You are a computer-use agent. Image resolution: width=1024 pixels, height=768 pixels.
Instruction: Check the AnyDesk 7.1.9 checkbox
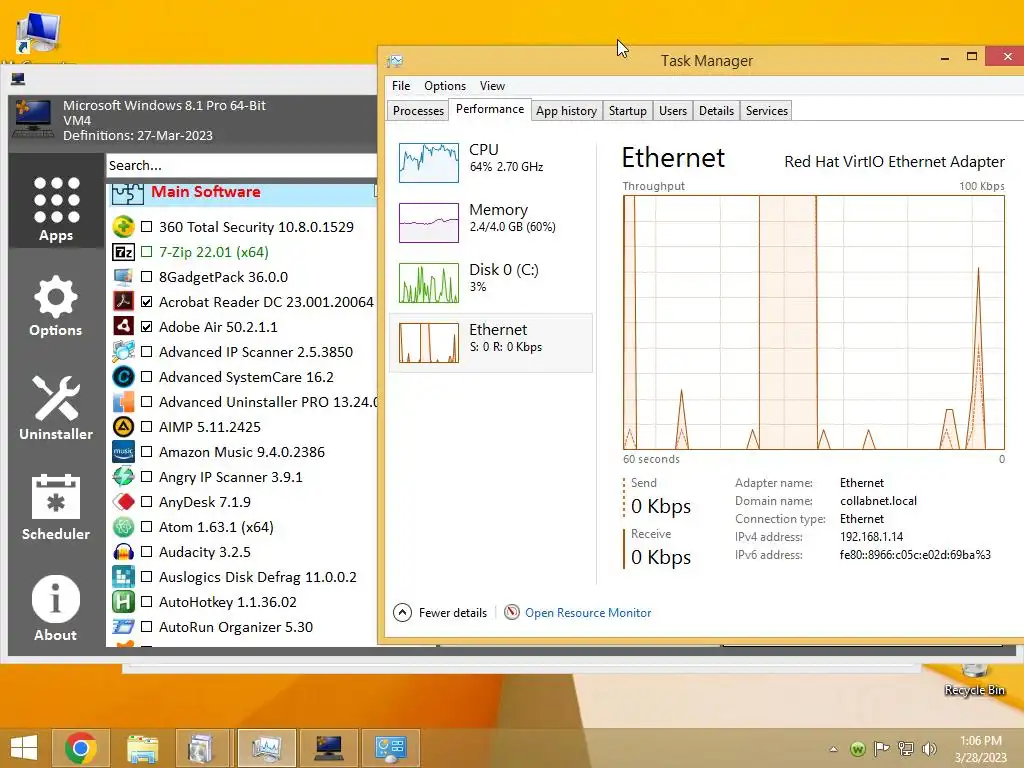point(146,502)
